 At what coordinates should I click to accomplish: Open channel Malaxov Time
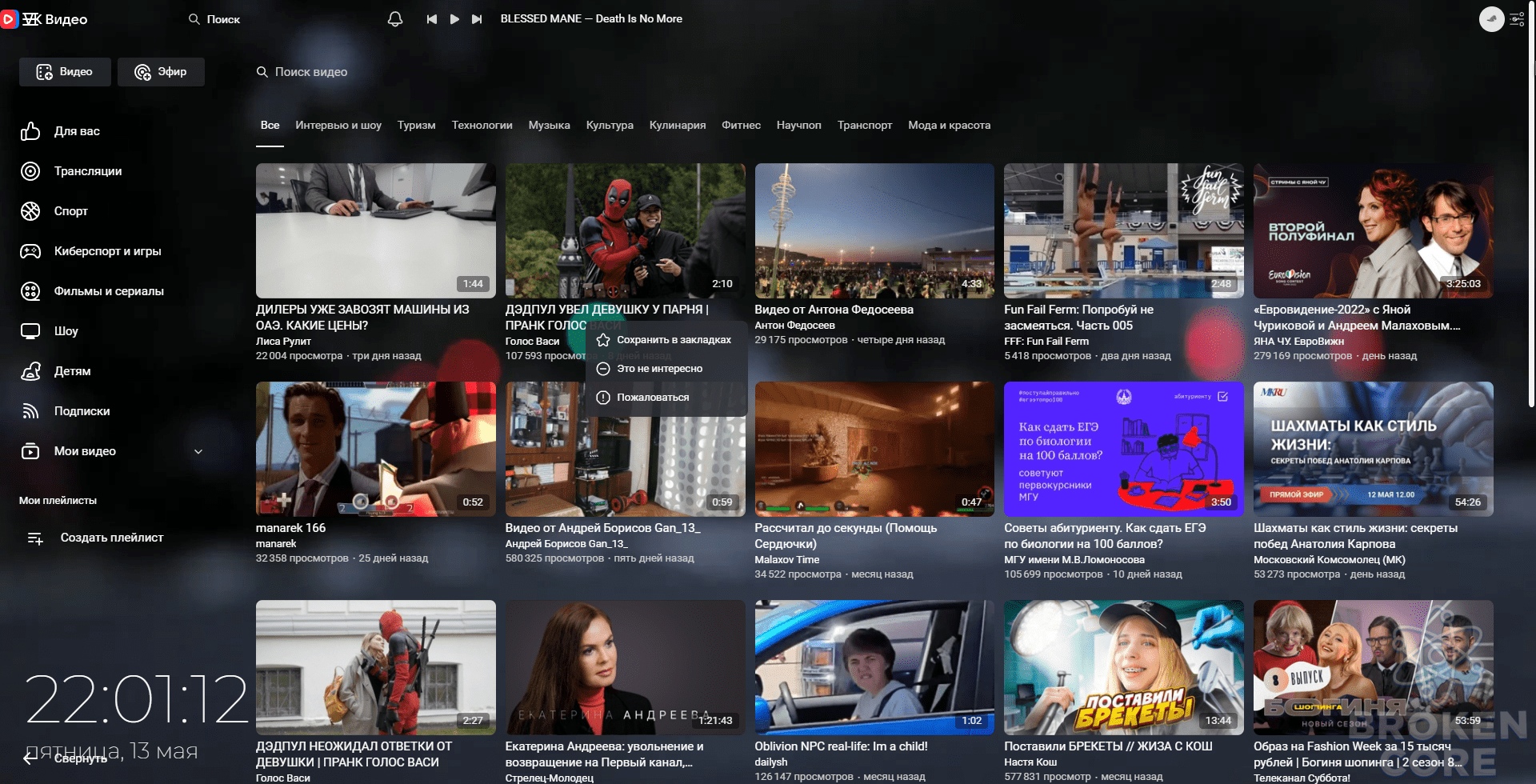(x=786, y=560)
